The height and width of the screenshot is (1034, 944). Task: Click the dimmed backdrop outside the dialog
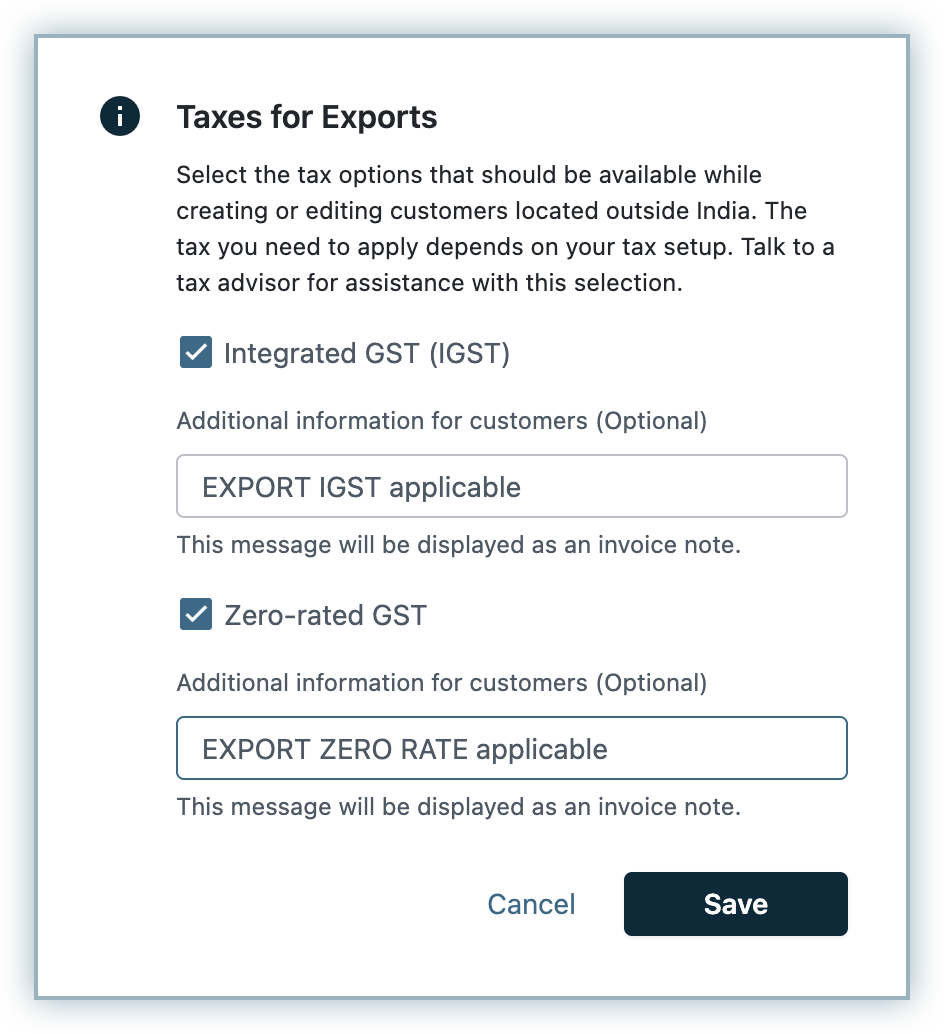(x=18, y=500)
